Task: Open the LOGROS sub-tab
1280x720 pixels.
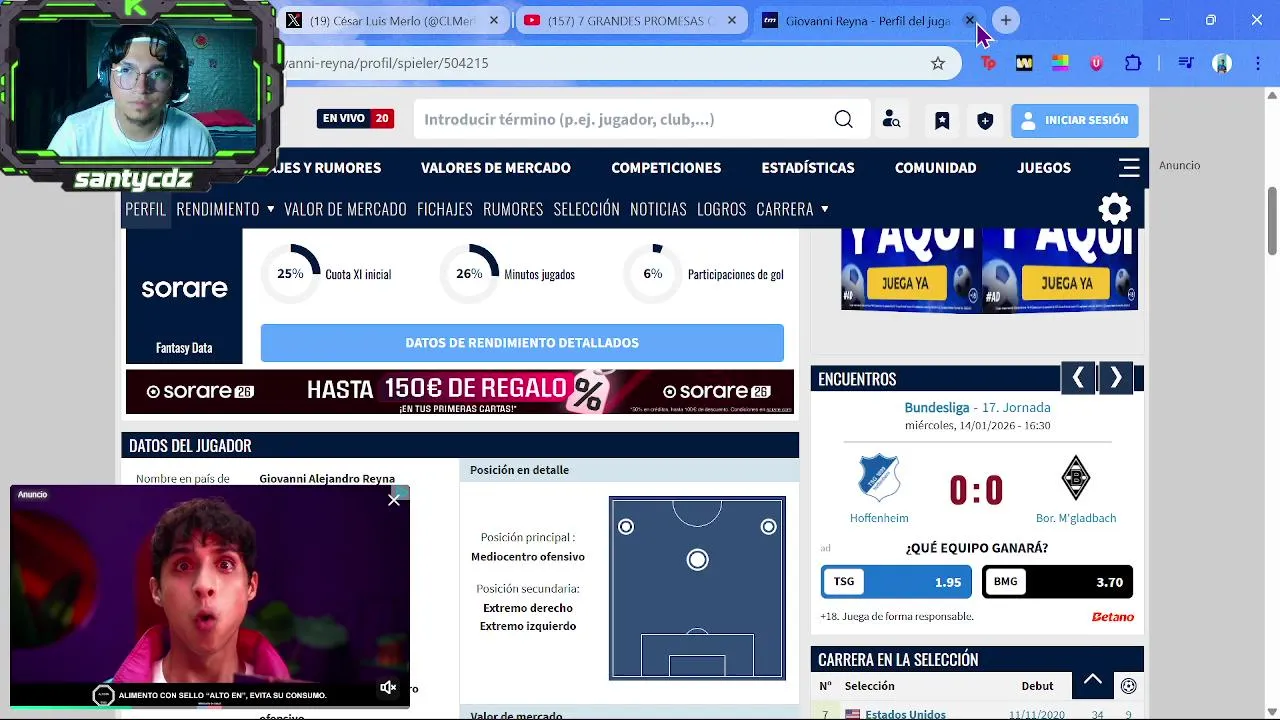Action: click(x=722, y=209)
